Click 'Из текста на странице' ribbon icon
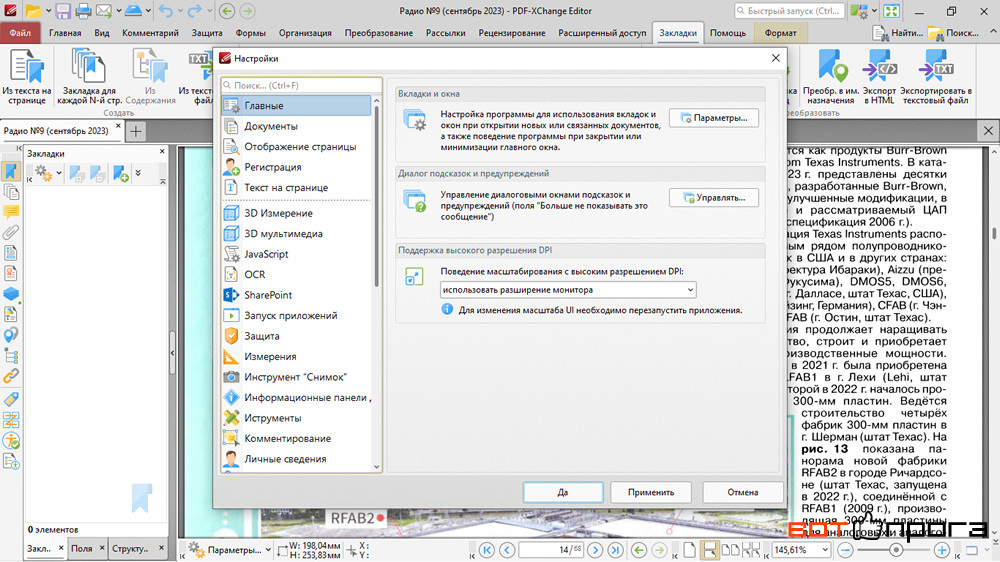 click(27, 77)
